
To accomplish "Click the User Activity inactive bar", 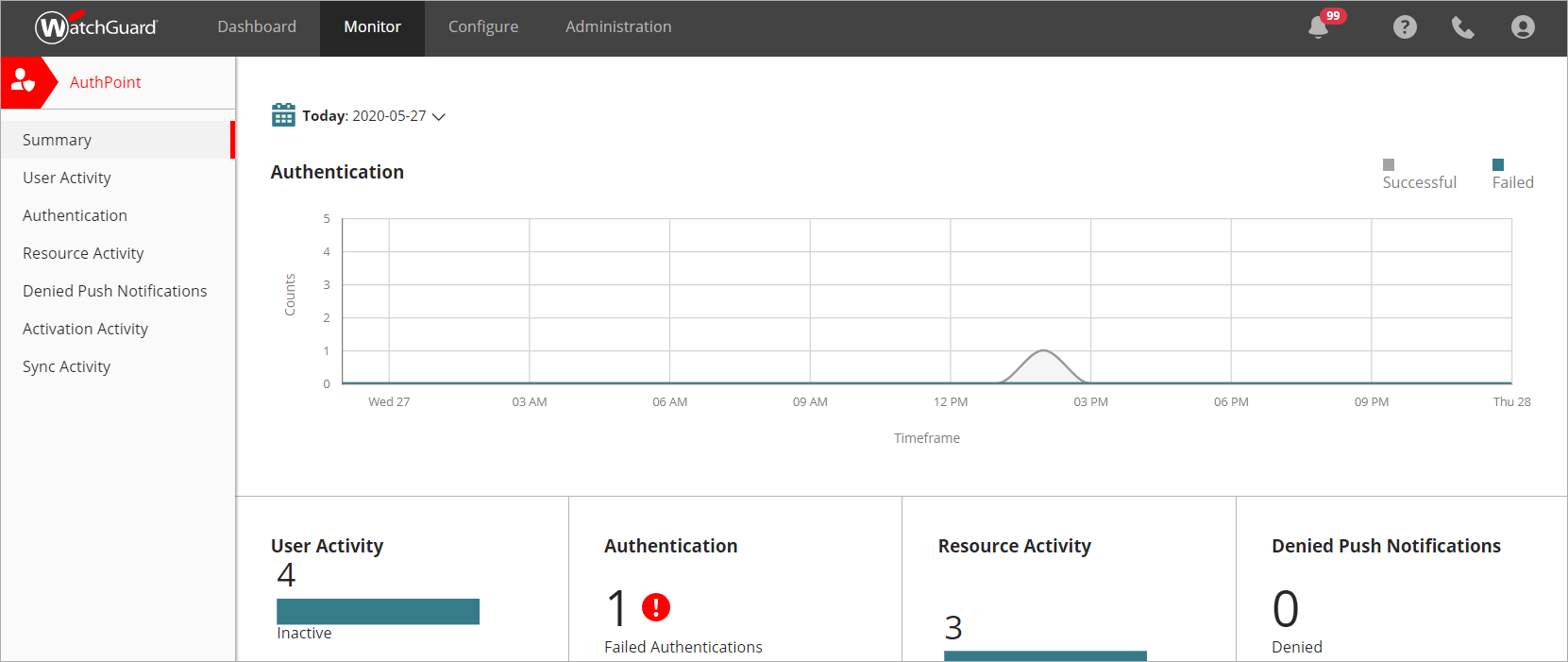I will click(378, 611).
